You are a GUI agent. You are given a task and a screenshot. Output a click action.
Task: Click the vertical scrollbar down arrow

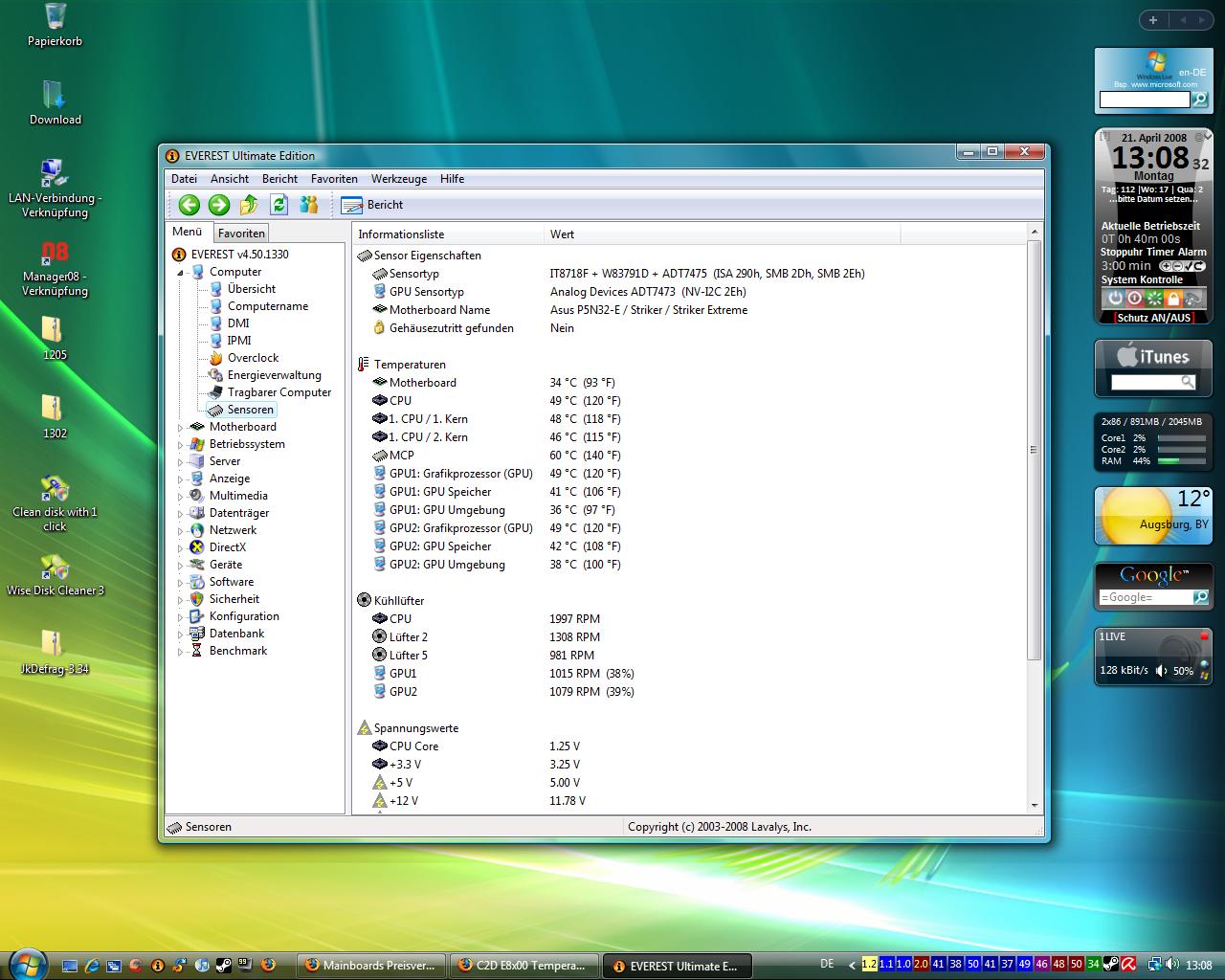[1034, 806]
